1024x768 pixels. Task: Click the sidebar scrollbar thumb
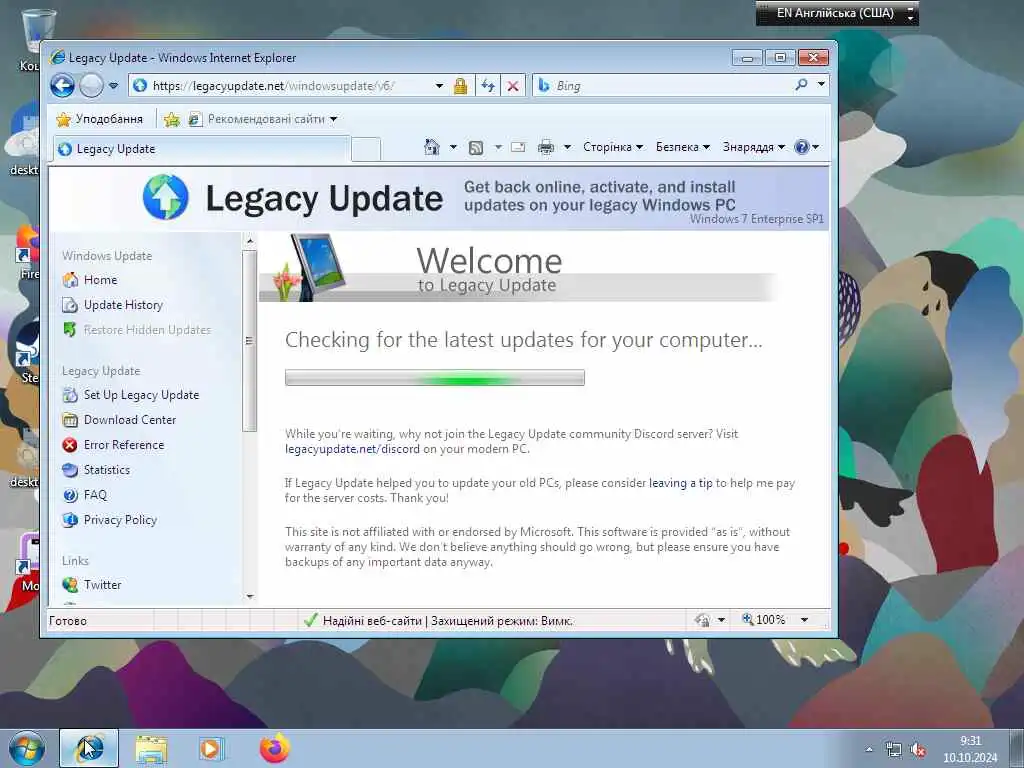249,340
